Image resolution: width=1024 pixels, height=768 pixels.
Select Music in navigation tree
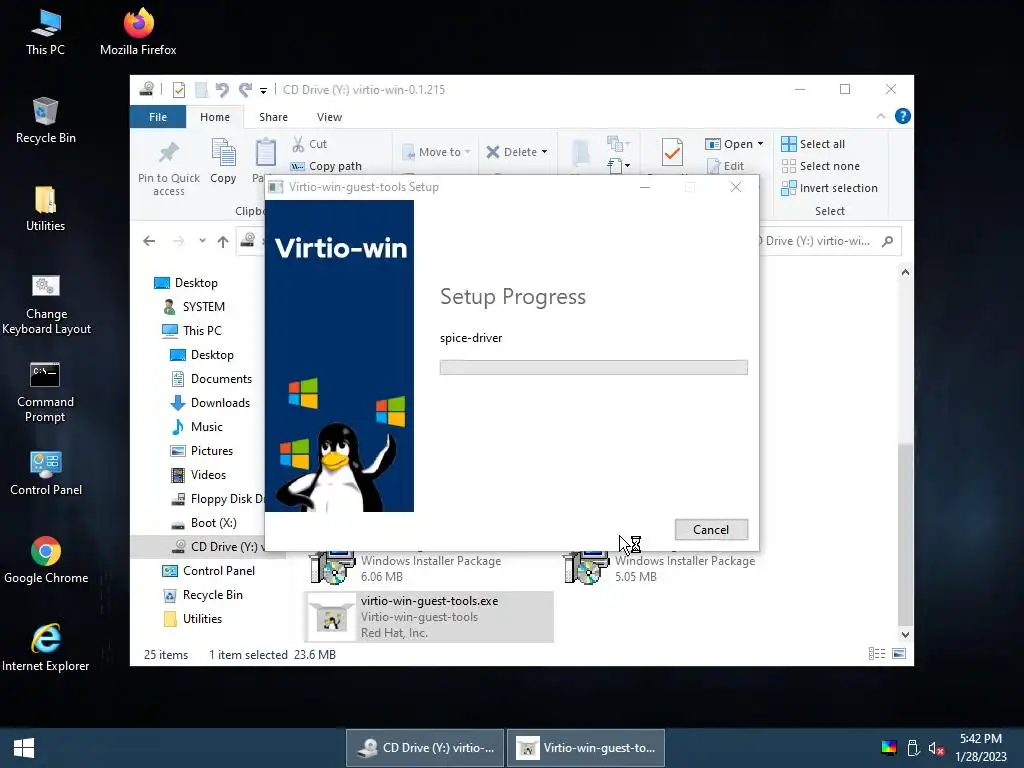coord(197,427)
